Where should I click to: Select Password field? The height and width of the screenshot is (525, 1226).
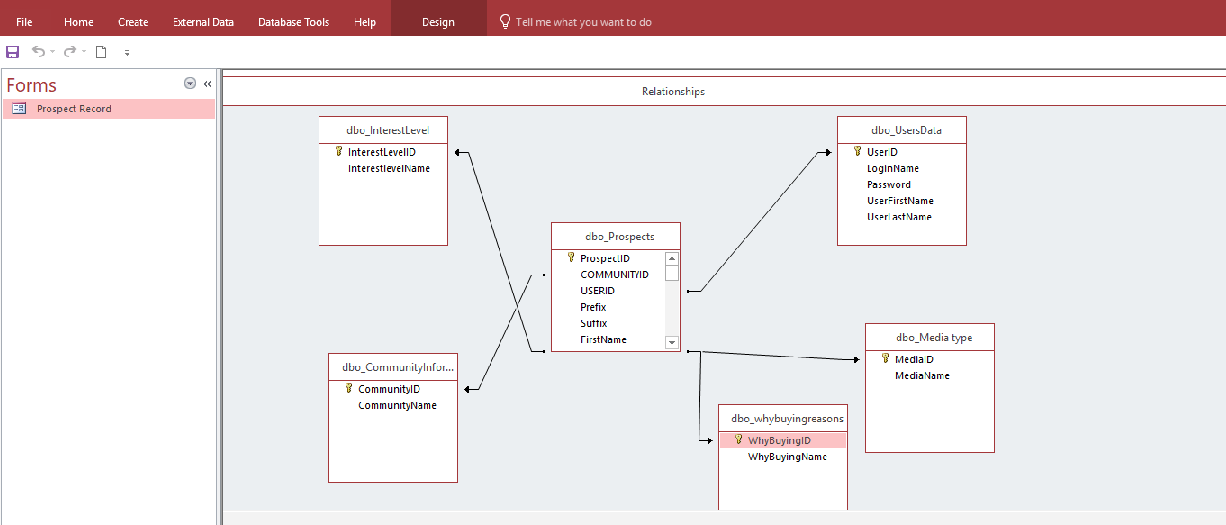pyautogui.click(x=889, y=184)
